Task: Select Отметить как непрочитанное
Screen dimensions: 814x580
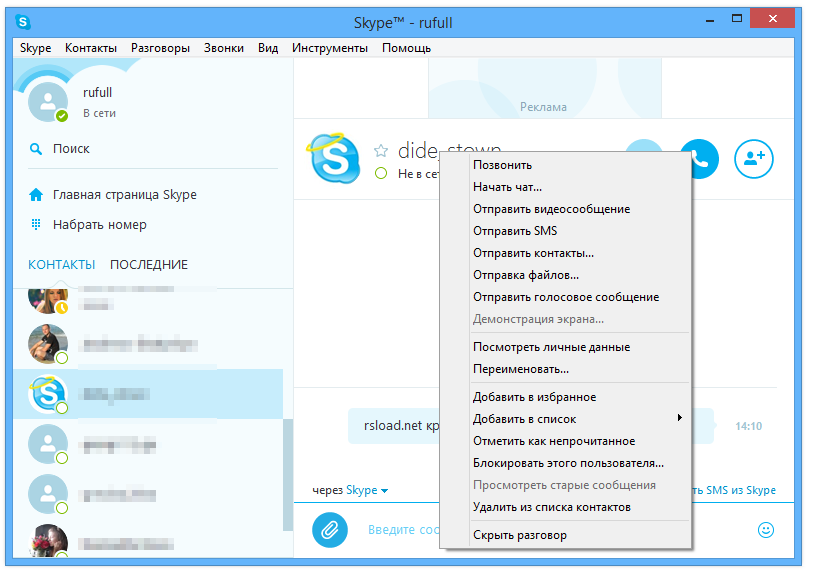Action: tap(566, 441)
